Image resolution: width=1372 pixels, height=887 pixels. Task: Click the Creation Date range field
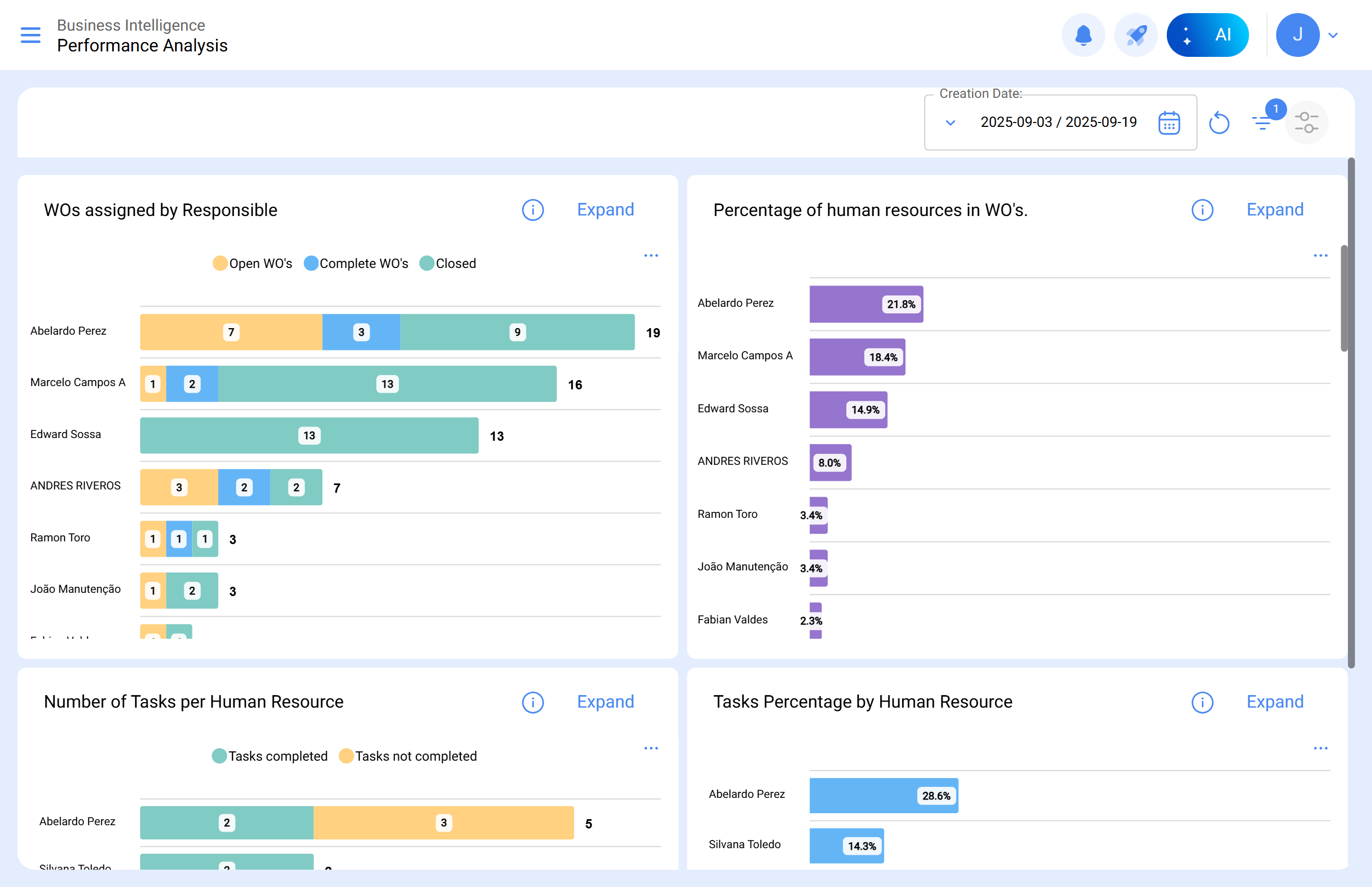[1058, 122]
